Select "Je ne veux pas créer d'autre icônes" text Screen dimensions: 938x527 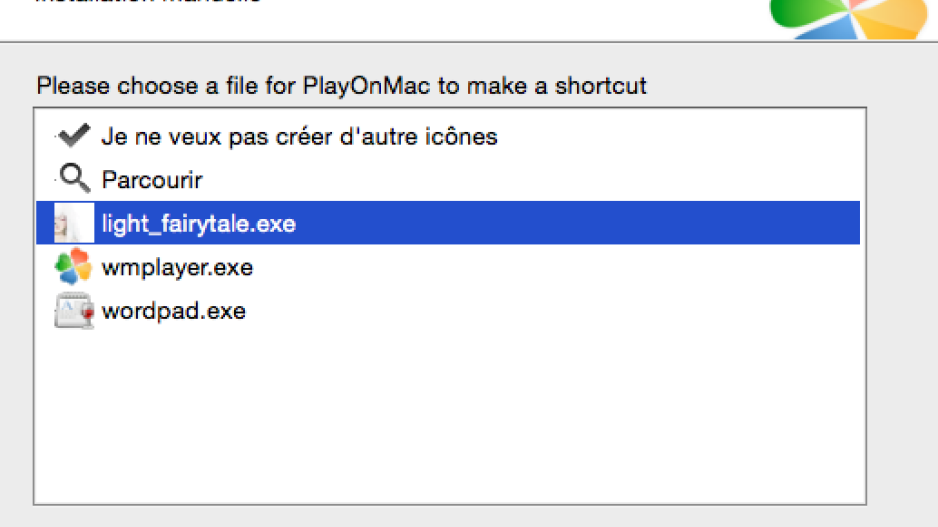point(299,137)
